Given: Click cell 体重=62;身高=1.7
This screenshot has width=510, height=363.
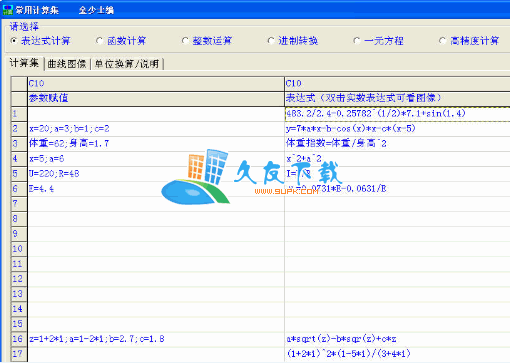Looking at the screenshot, I should point(156,144).
